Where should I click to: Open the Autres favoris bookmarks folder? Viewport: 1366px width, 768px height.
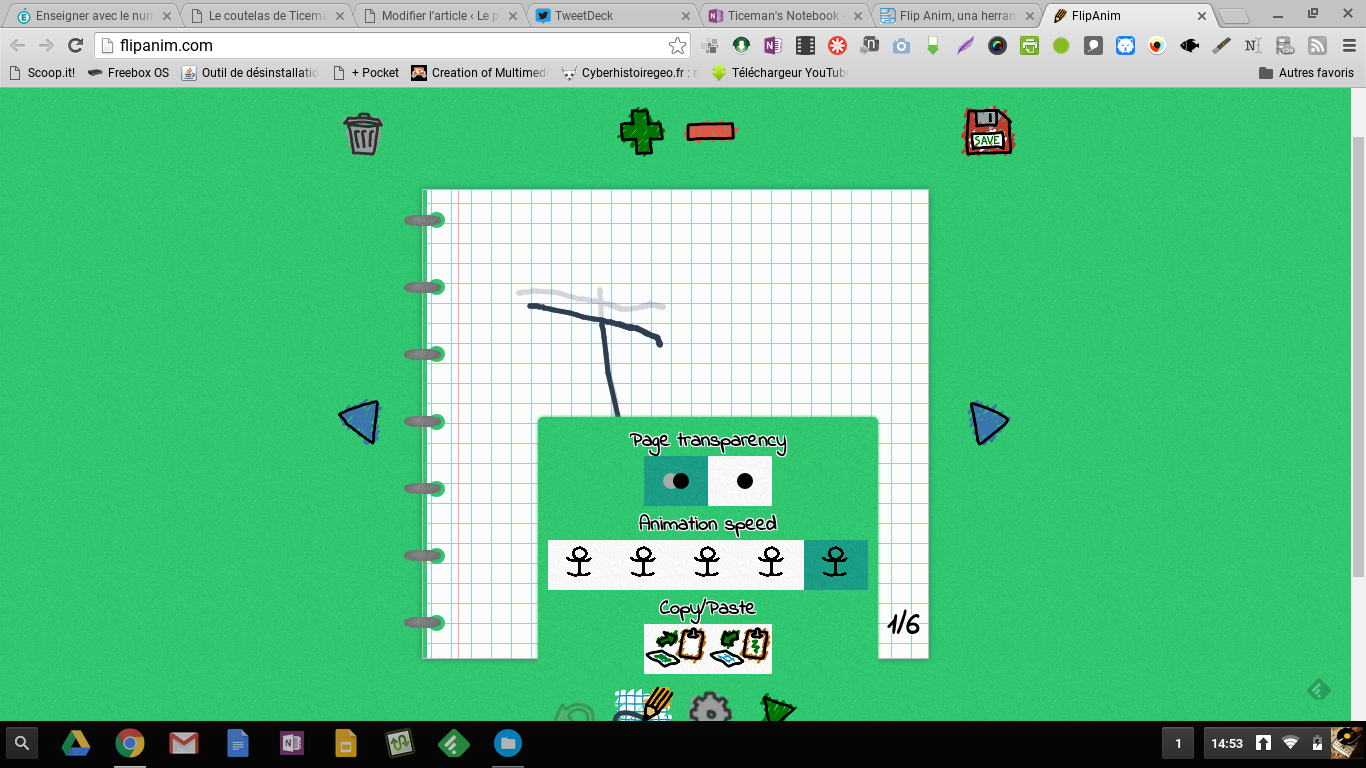pyautogui.click(x=1306, y=73)
